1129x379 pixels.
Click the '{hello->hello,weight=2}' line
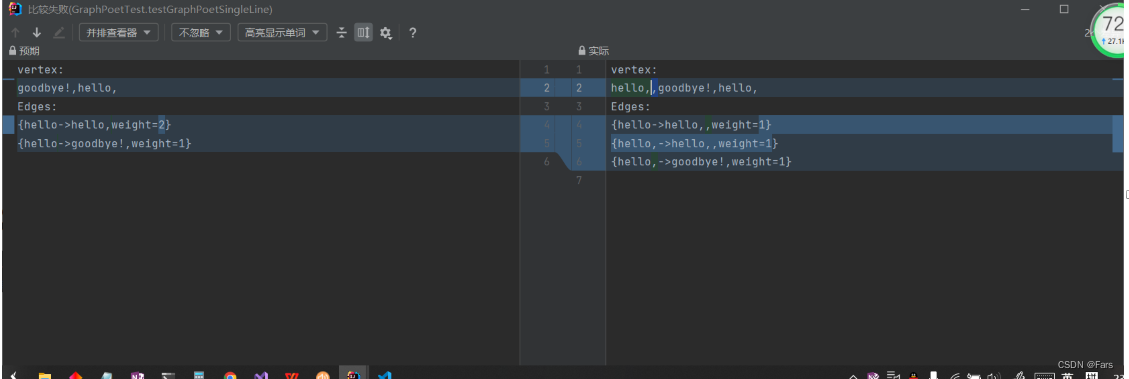[94, 125]
